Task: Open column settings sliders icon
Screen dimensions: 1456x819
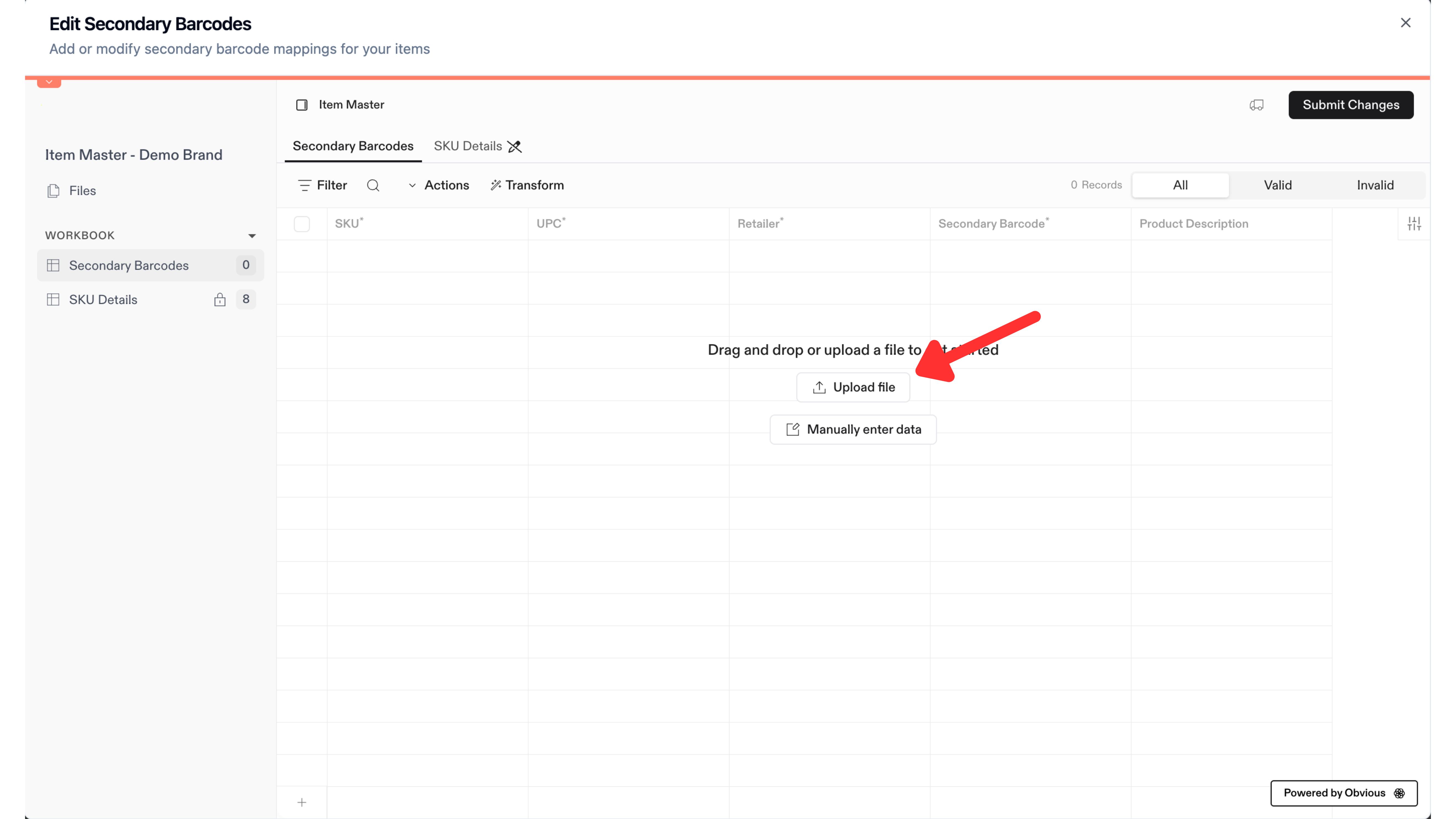Action: 1414,224
